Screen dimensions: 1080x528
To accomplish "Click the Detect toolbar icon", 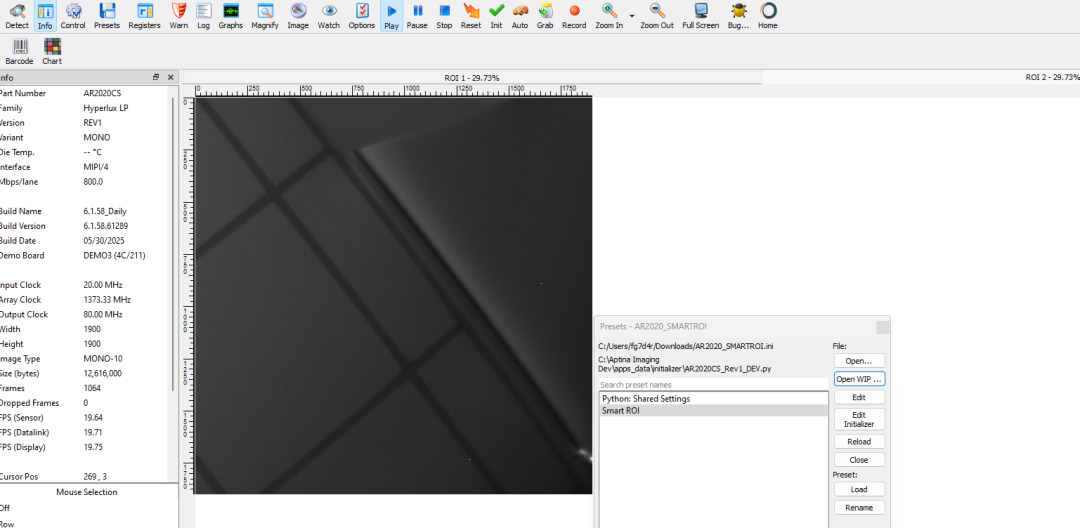I will click(17, 16).
